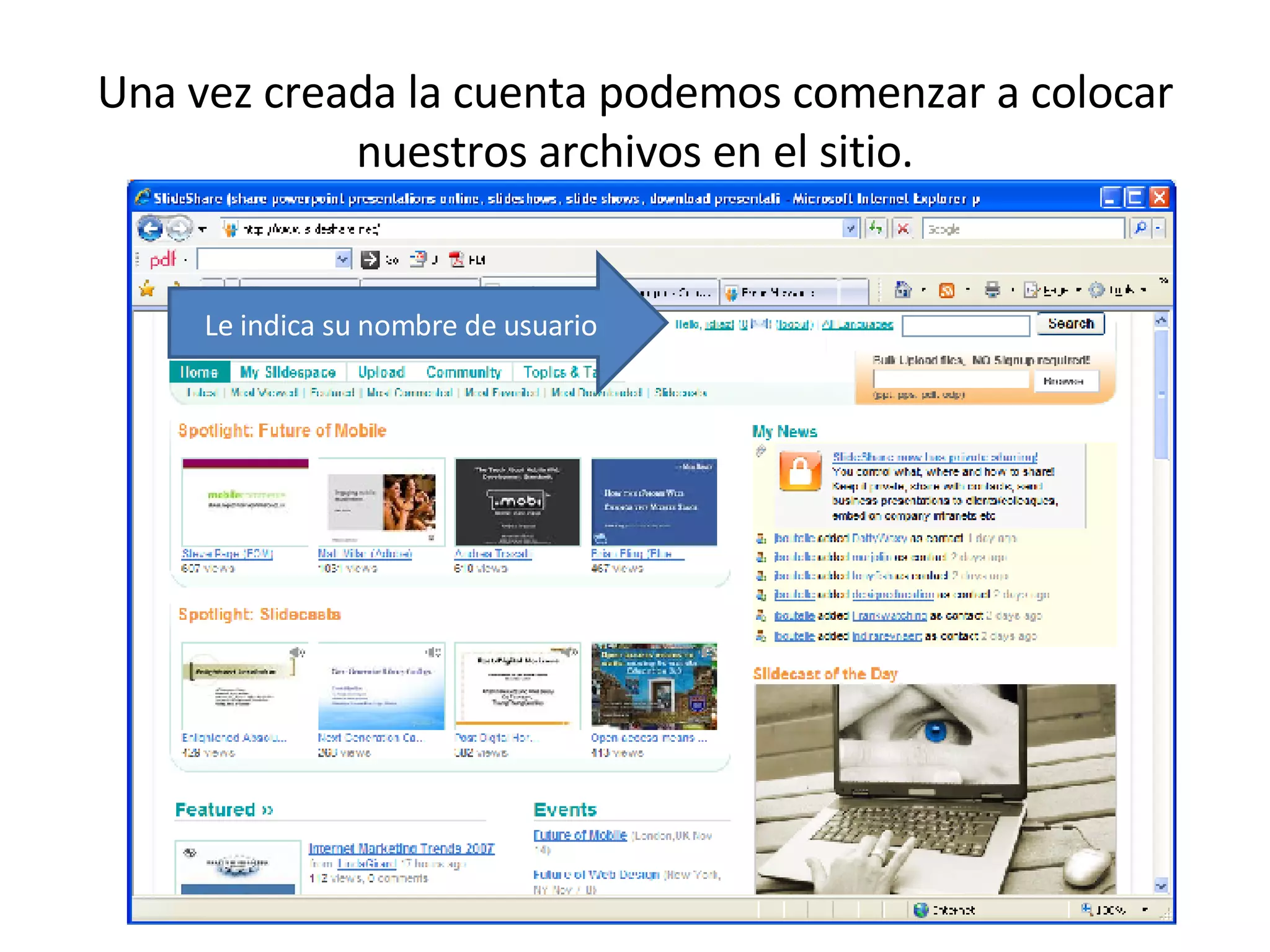Open the mobilecommerce slide thumbnail
The height and width of the screenshot is (952, 1270).
[245, 502]
